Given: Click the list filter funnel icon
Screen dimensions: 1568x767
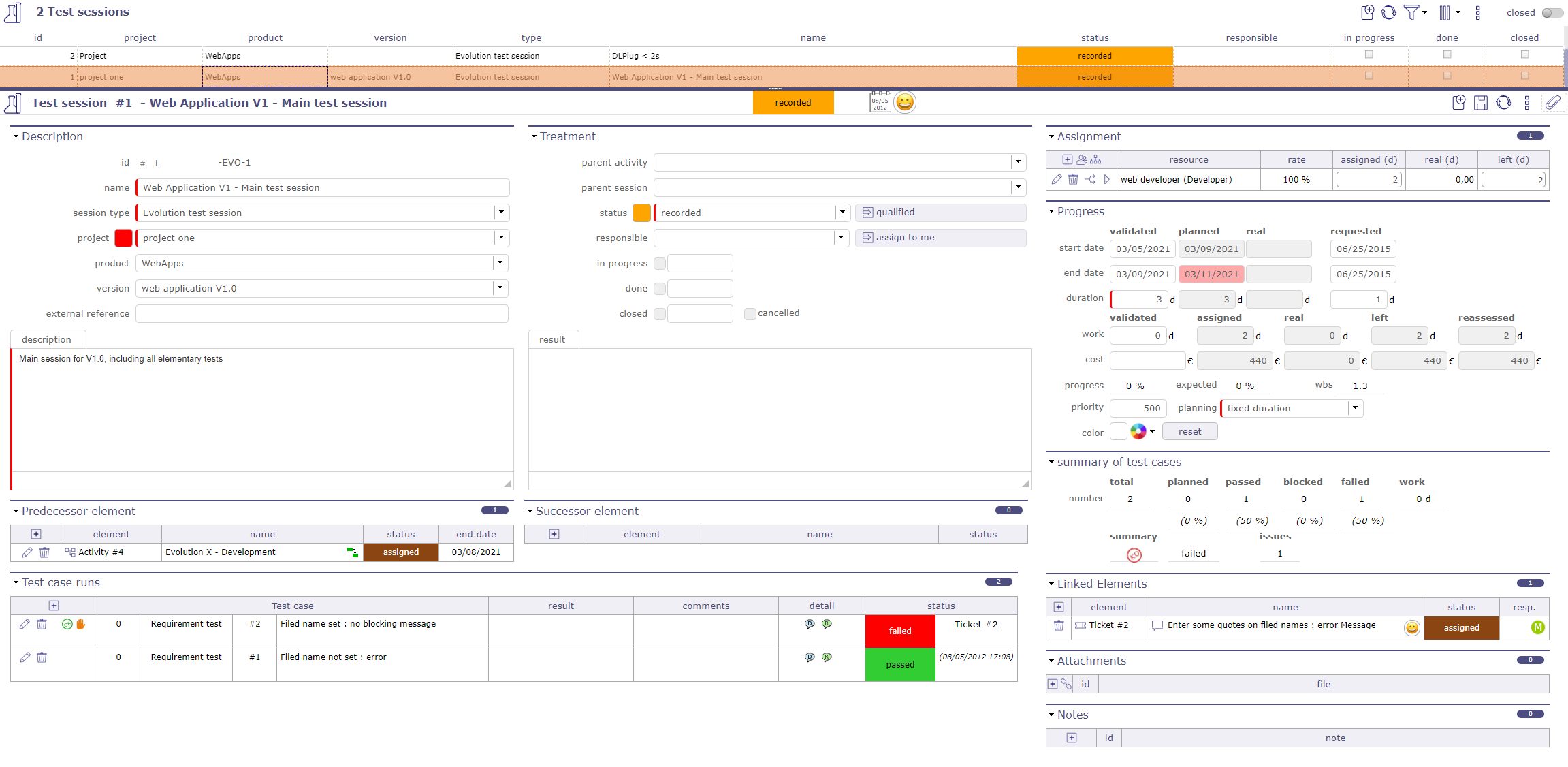Looking at the screenshot, I should pos(1411,12).
